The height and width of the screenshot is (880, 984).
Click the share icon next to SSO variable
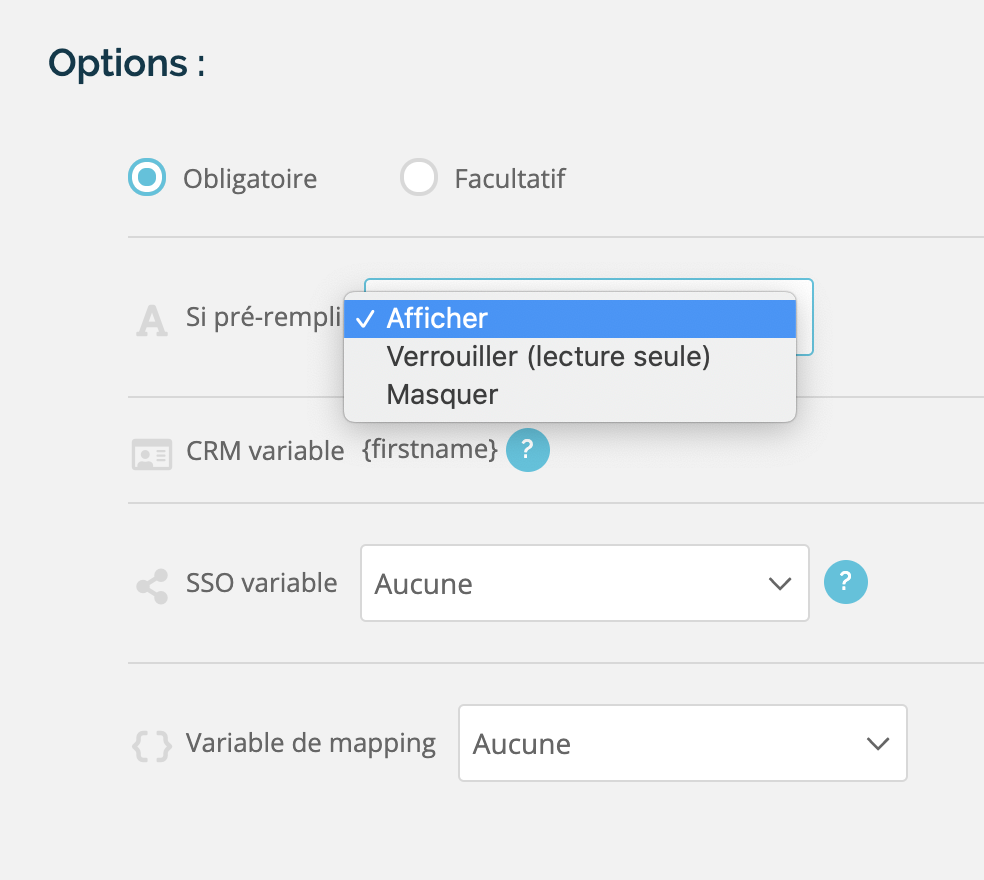tap(152, 586)
